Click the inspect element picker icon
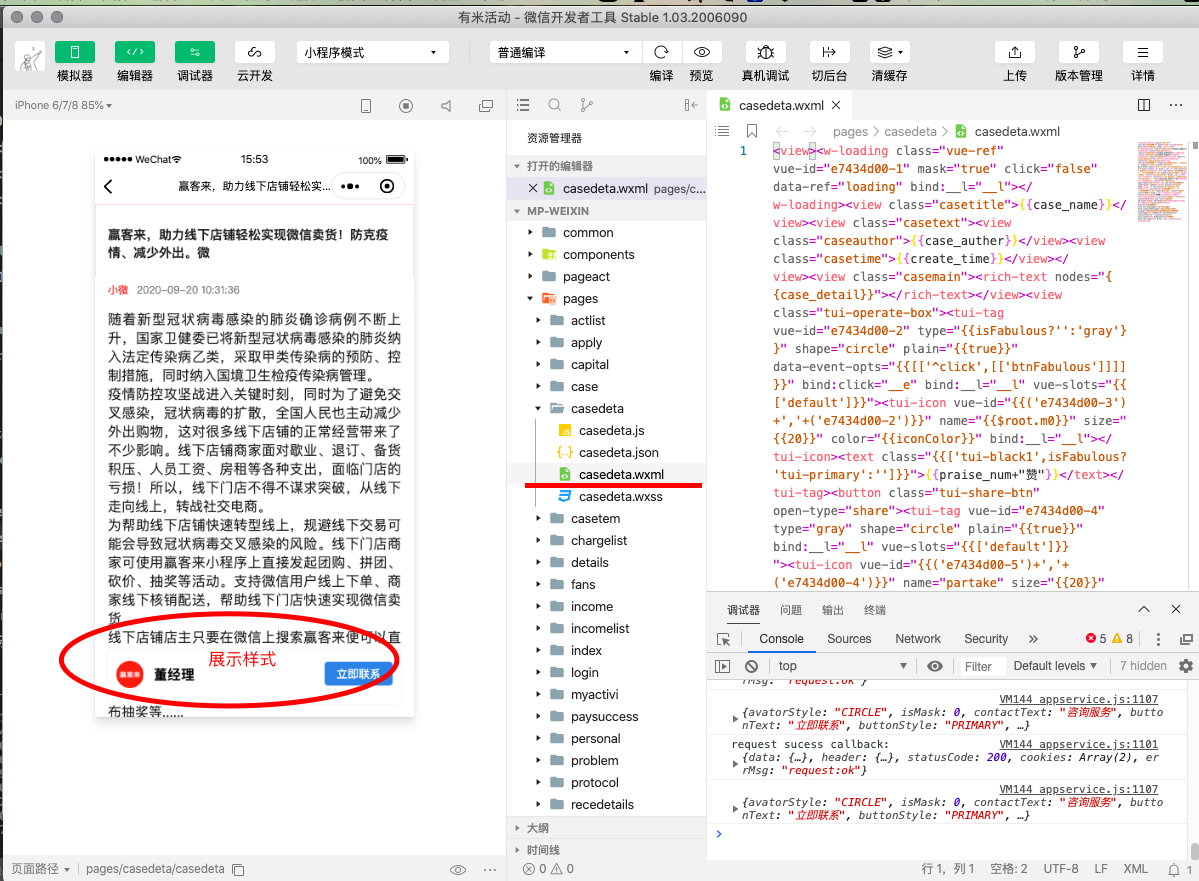This screenshot has height=881, width=1199. [x=723, y=639]
